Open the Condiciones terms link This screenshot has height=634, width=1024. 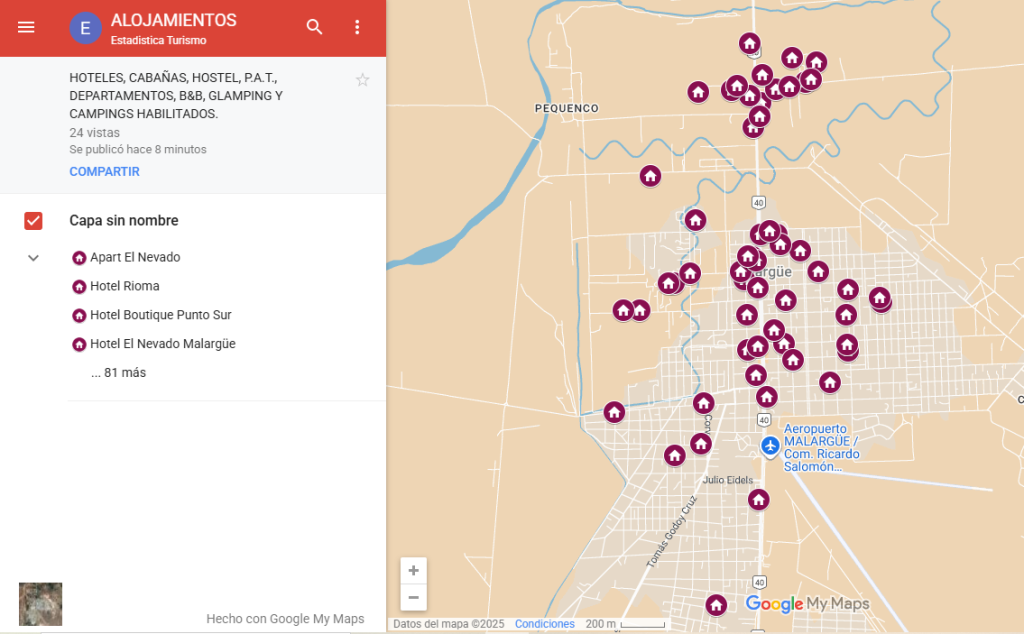(544, 624)
